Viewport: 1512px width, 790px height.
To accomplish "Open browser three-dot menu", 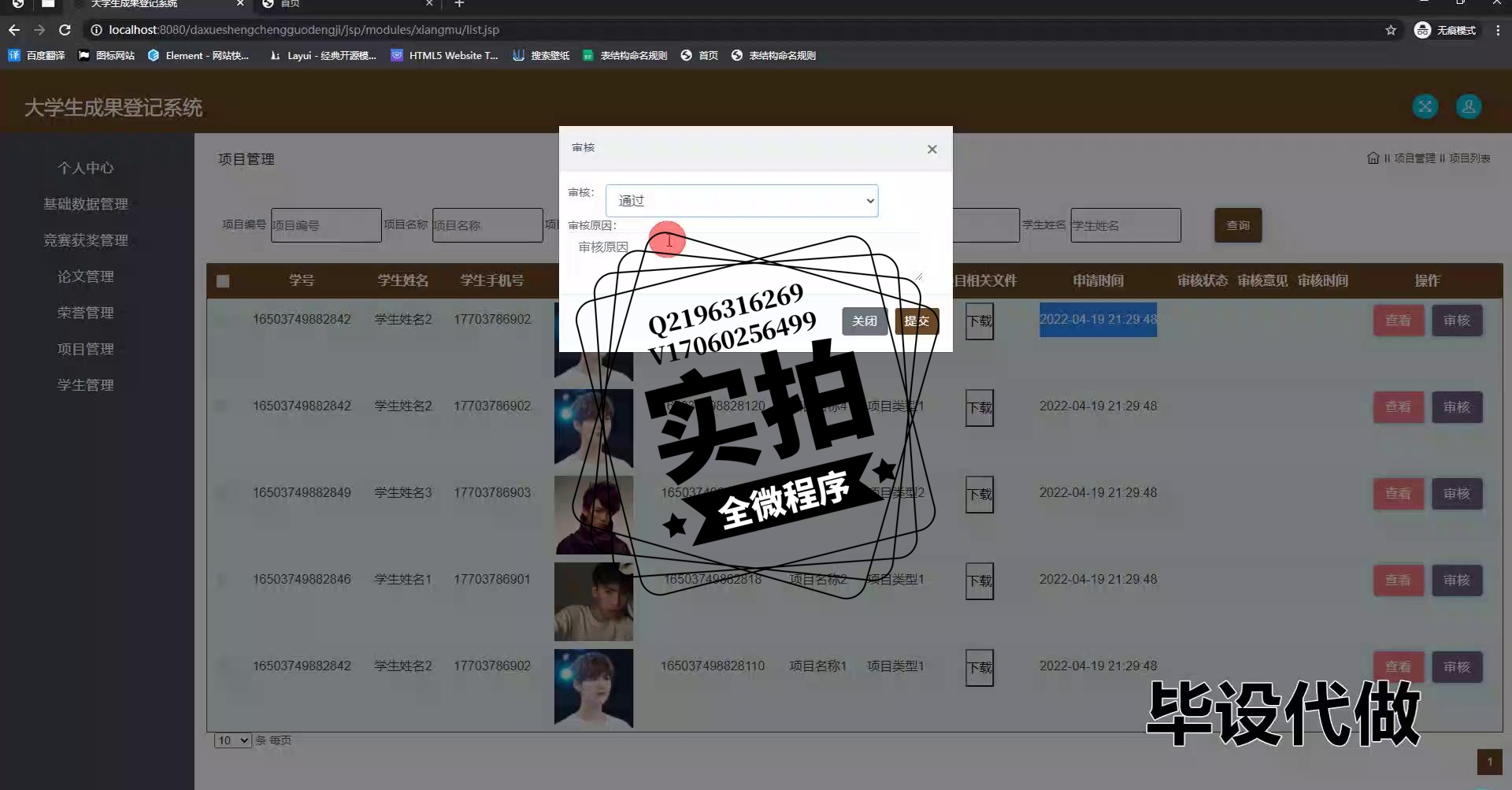I will pos(1498,30).
